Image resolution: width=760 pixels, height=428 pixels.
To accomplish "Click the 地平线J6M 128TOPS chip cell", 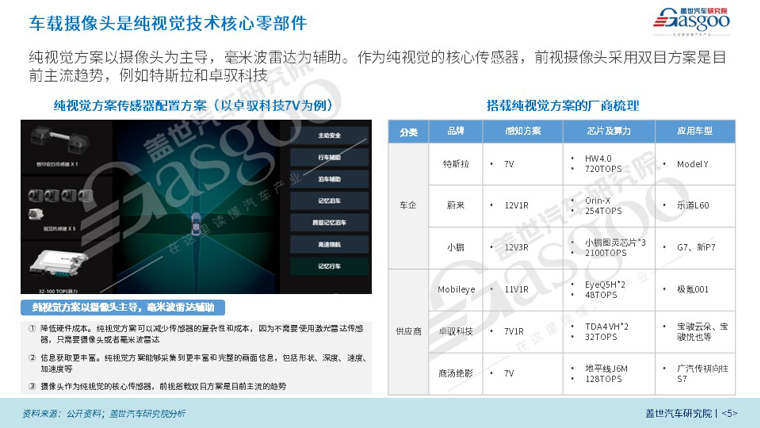I will click(x=609, y=373).
